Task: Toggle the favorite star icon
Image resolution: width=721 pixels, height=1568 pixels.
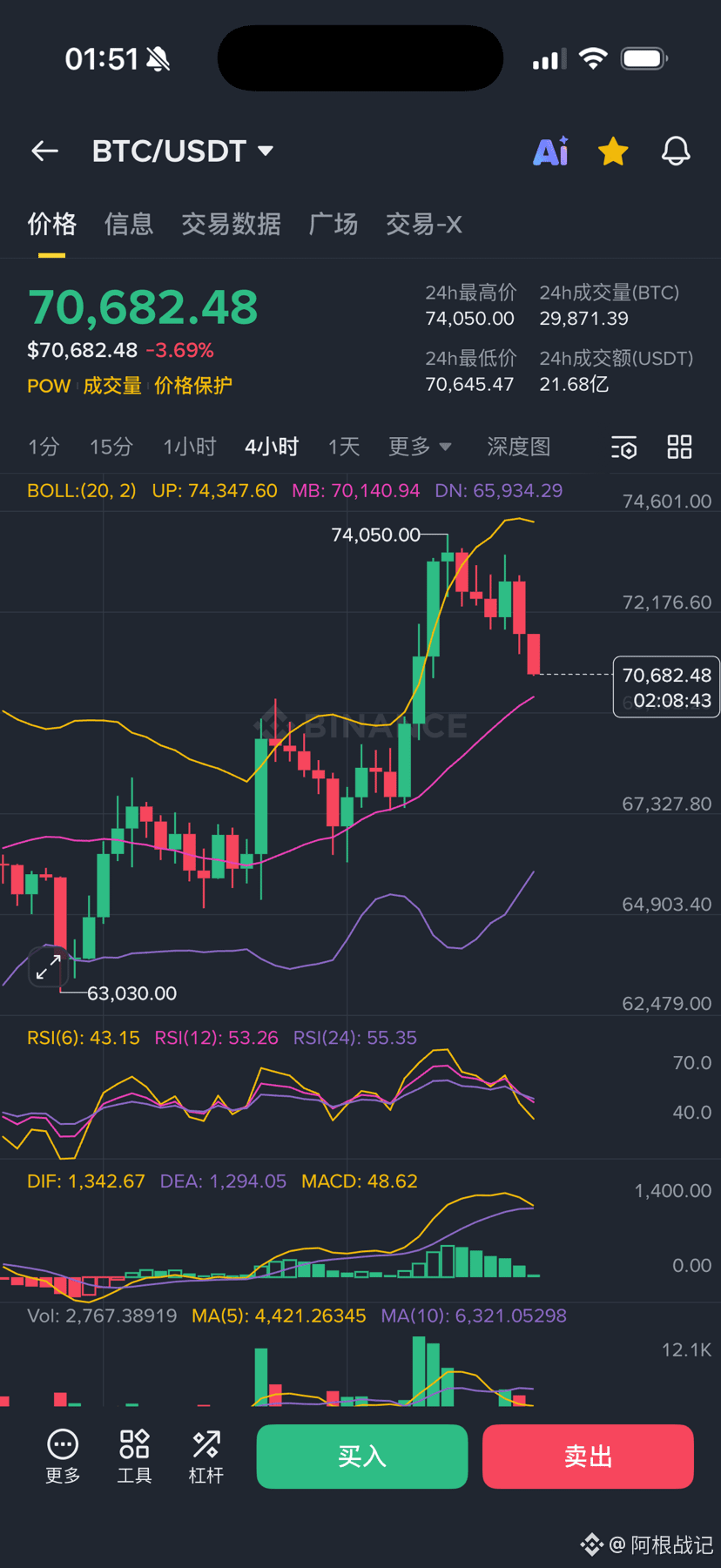Action: pos(613,151)
